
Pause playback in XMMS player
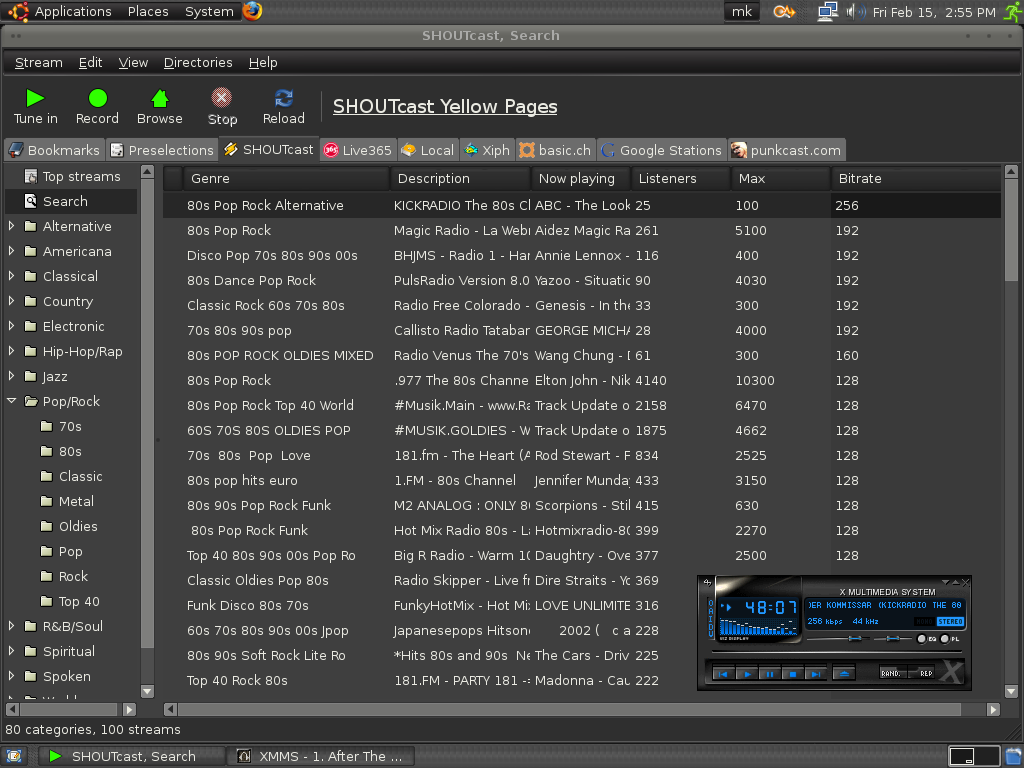768,674
